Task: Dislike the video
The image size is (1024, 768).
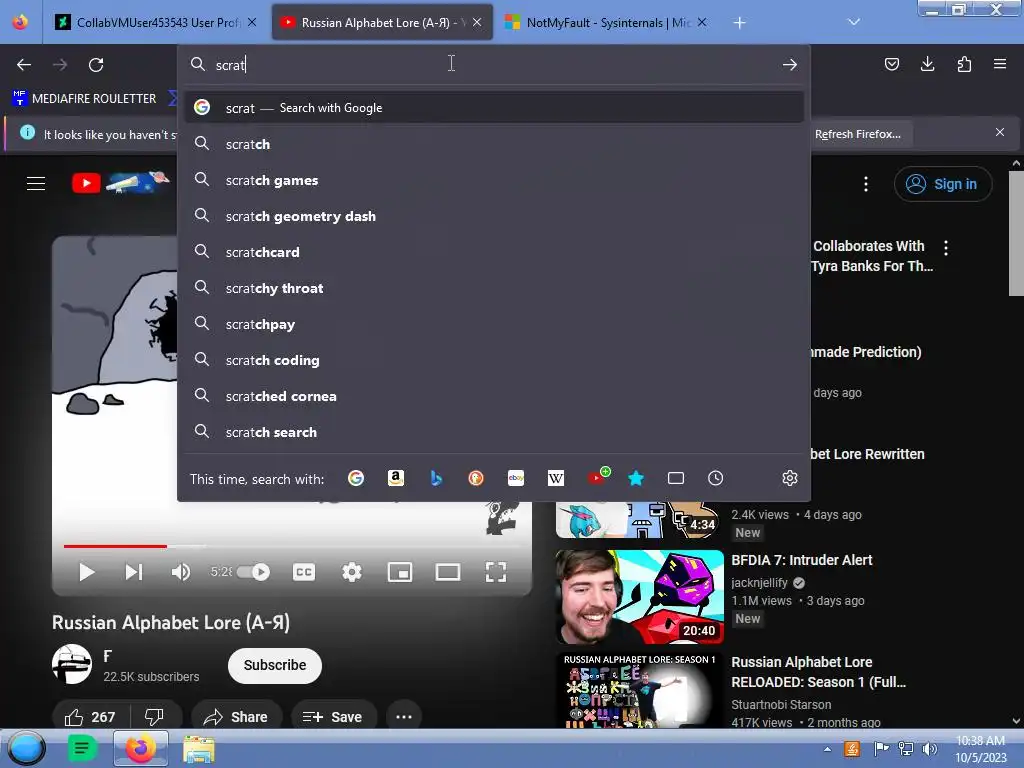Action: (154, 716)
